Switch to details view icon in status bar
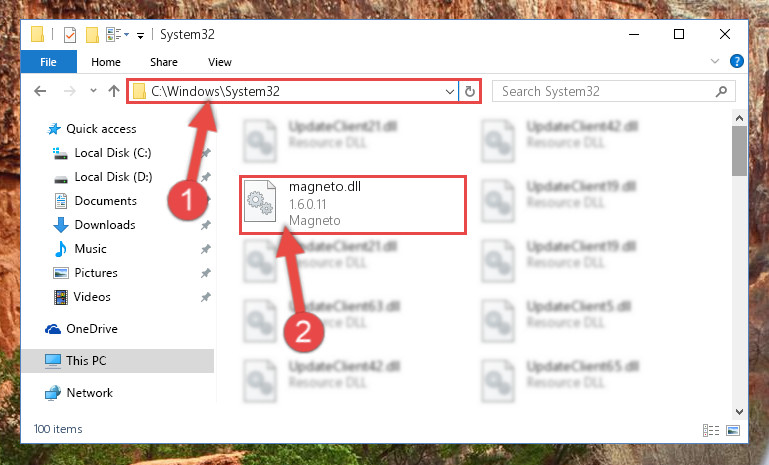Viewport: 769px width, 465px height. coord(711,430)
